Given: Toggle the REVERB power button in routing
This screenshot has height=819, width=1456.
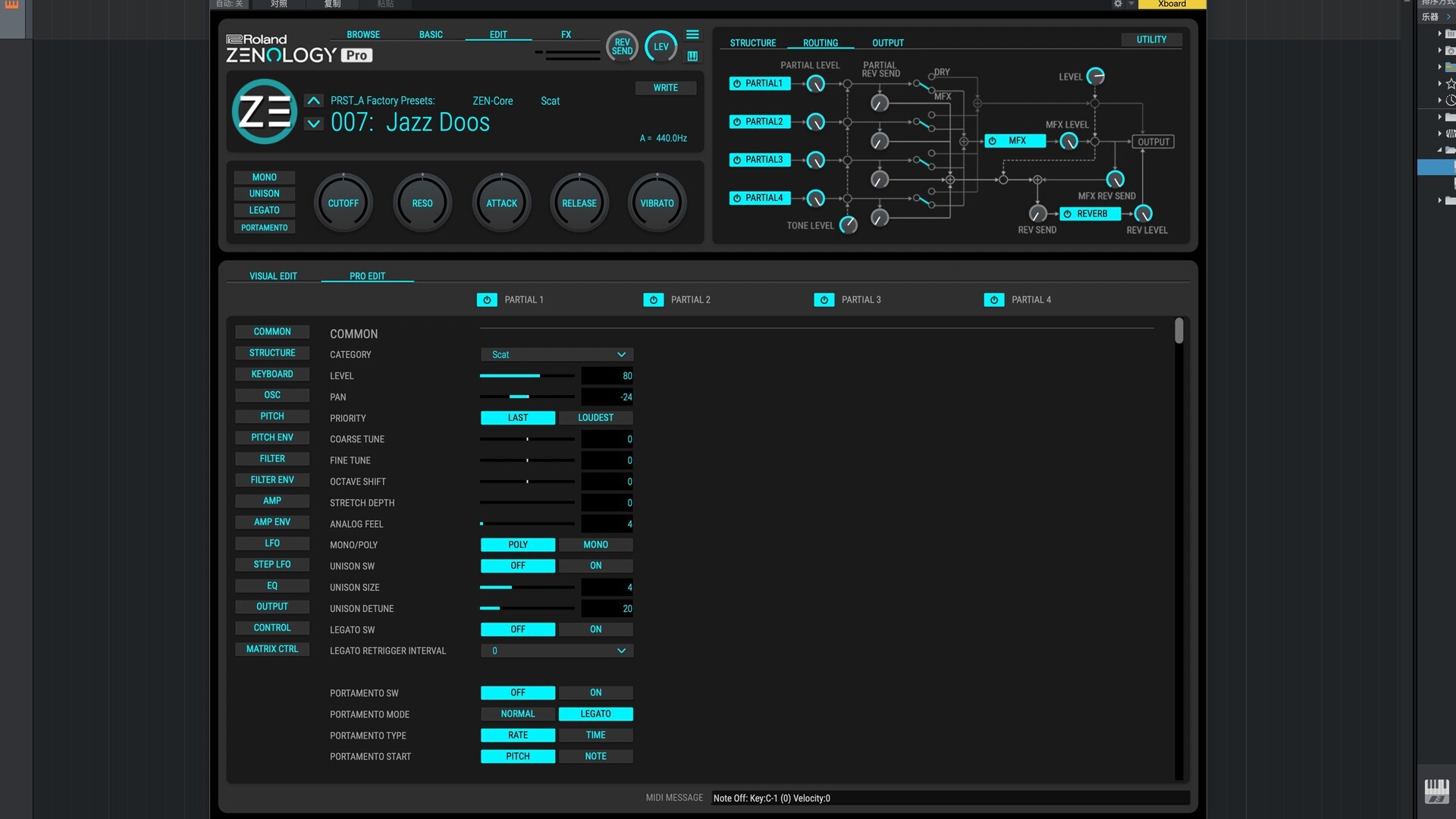Looking at the screenshot, I should 1068,214.
